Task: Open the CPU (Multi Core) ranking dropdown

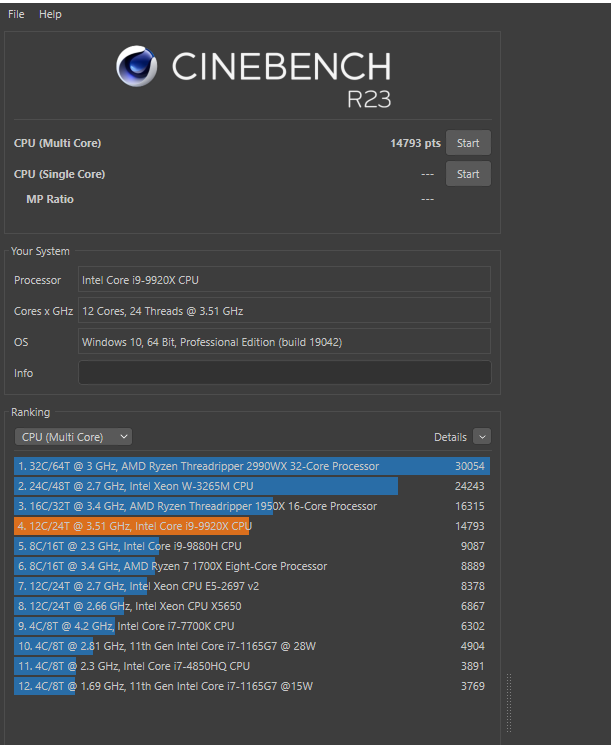Action: pyautogui.click(x=74, y=437)
